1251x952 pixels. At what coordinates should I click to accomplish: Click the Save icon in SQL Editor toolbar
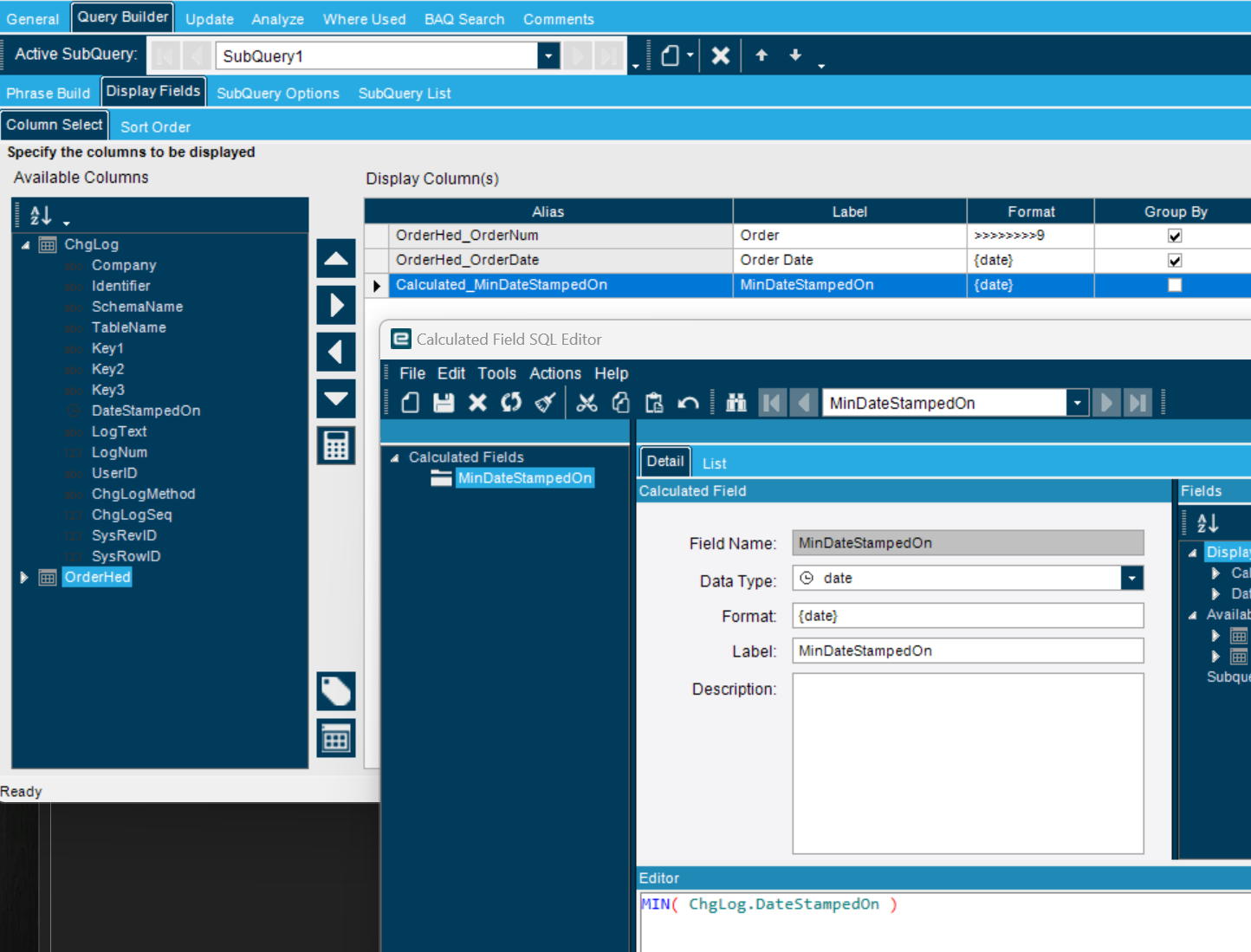[444, 403]
